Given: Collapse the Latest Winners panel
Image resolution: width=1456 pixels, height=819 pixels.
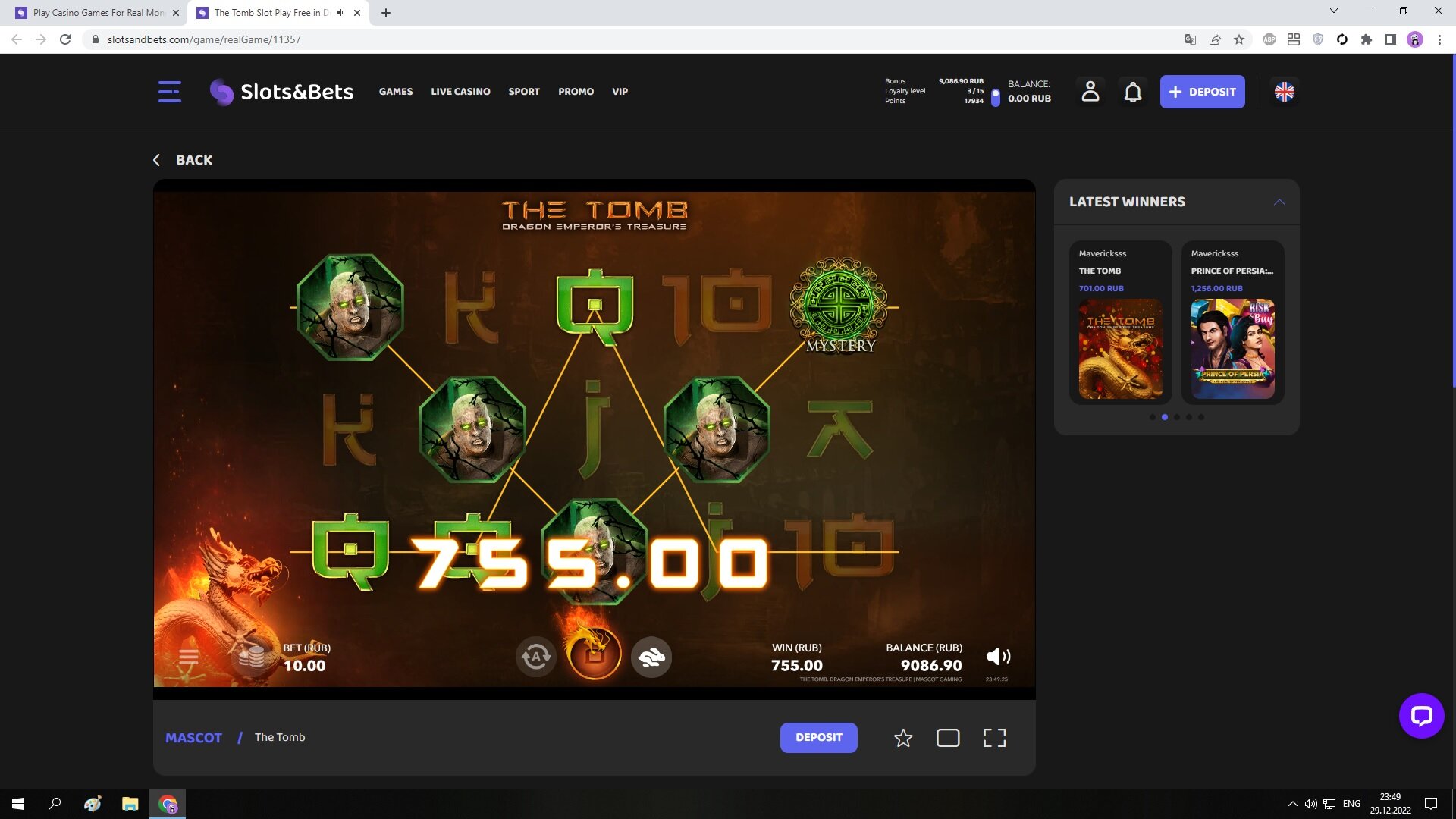Looking at the screenshot, I should [1279, 202].
